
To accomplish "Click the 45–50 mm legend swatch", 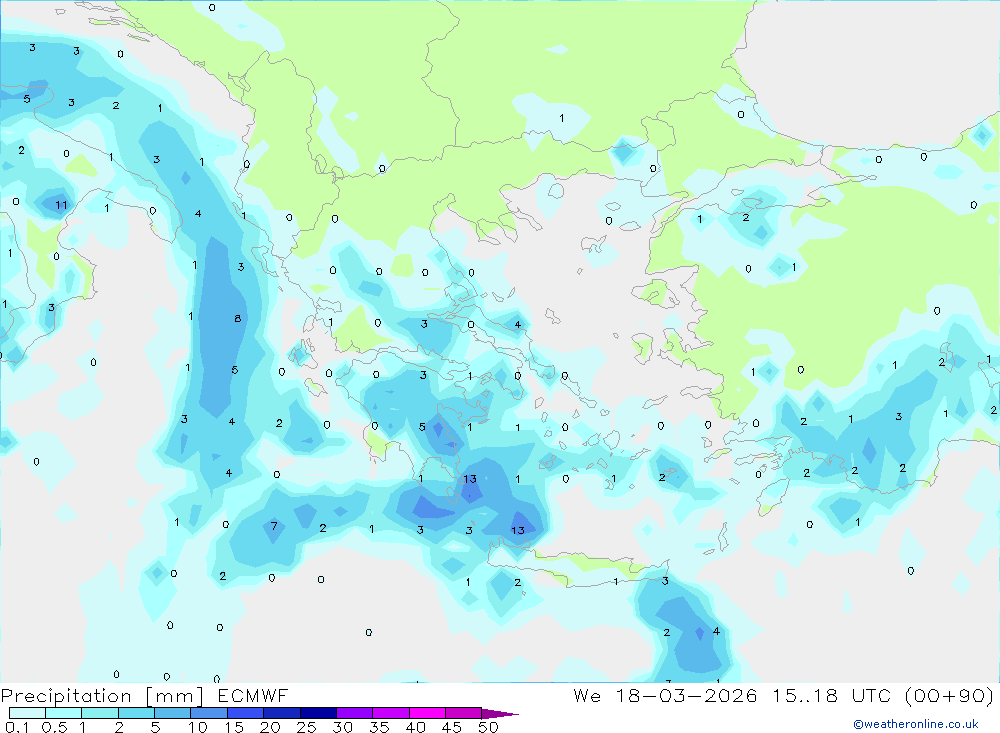I will click(463, 713).
